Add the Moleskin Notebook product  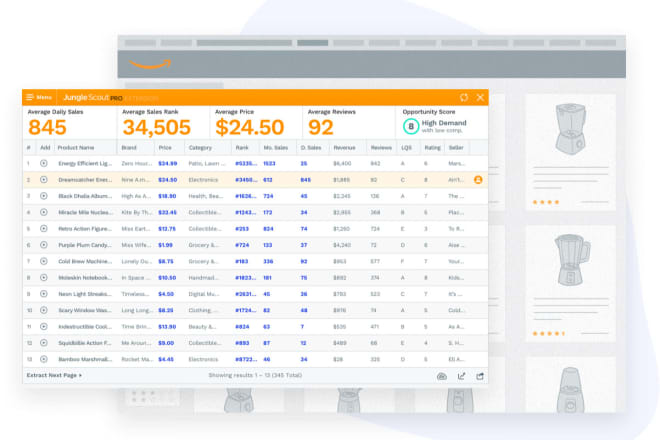coord(44,278)
